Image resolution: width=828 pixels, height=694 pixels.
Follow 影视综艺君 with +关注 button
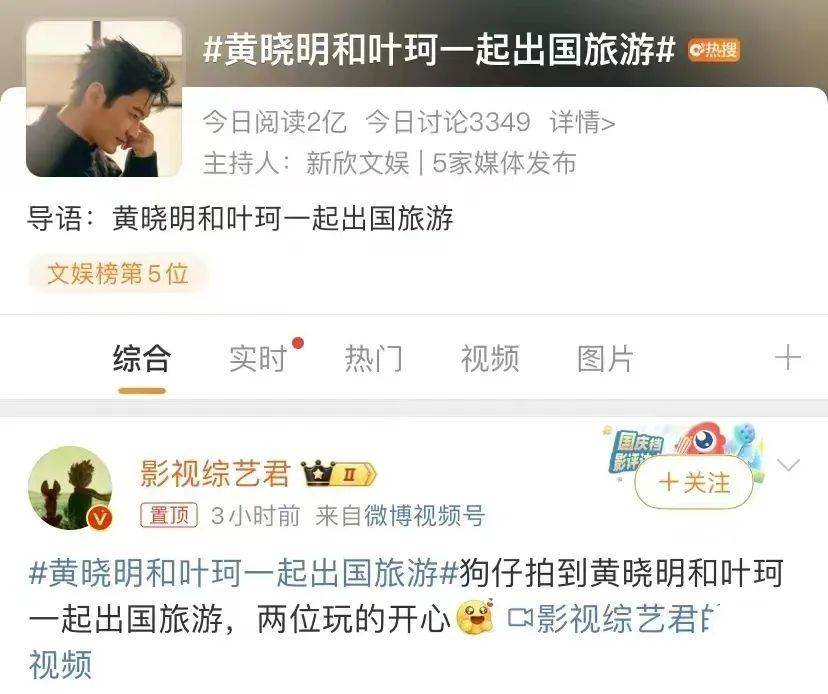click(x=694, y=482)
